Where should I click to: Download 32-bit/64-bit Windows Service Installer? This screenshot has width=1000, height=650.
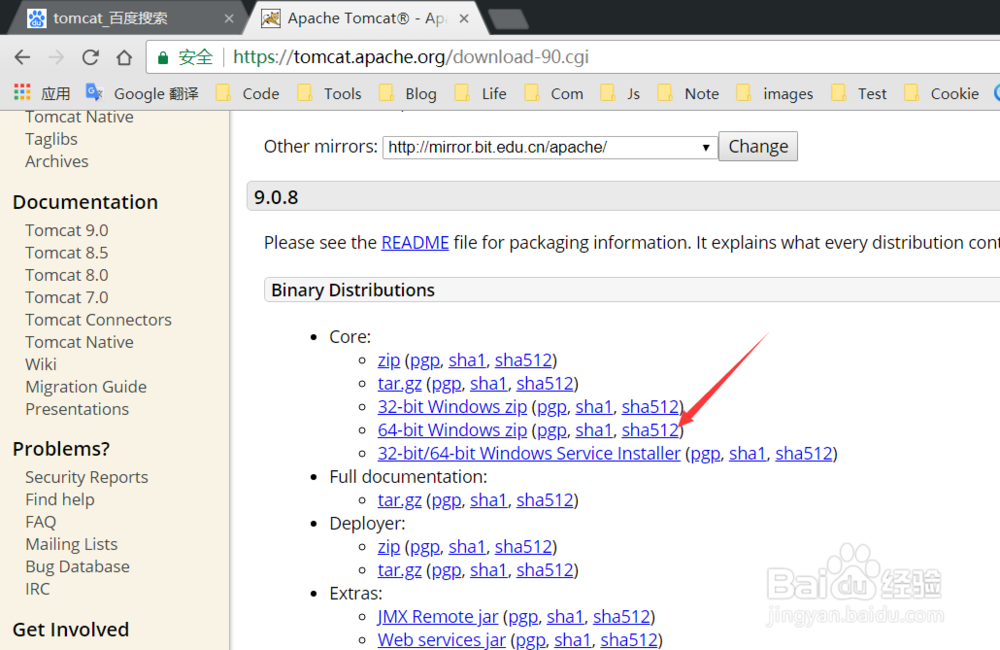pos(529,454)
